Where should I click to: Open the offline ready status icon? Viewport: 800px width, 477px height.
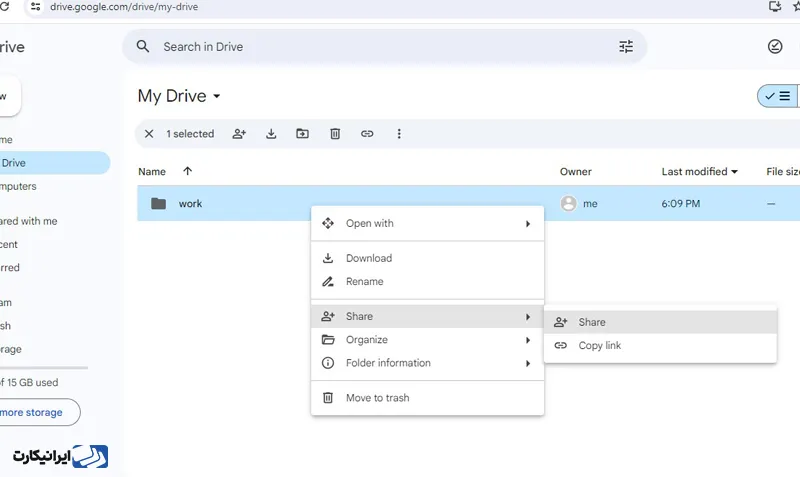point(774,46)
